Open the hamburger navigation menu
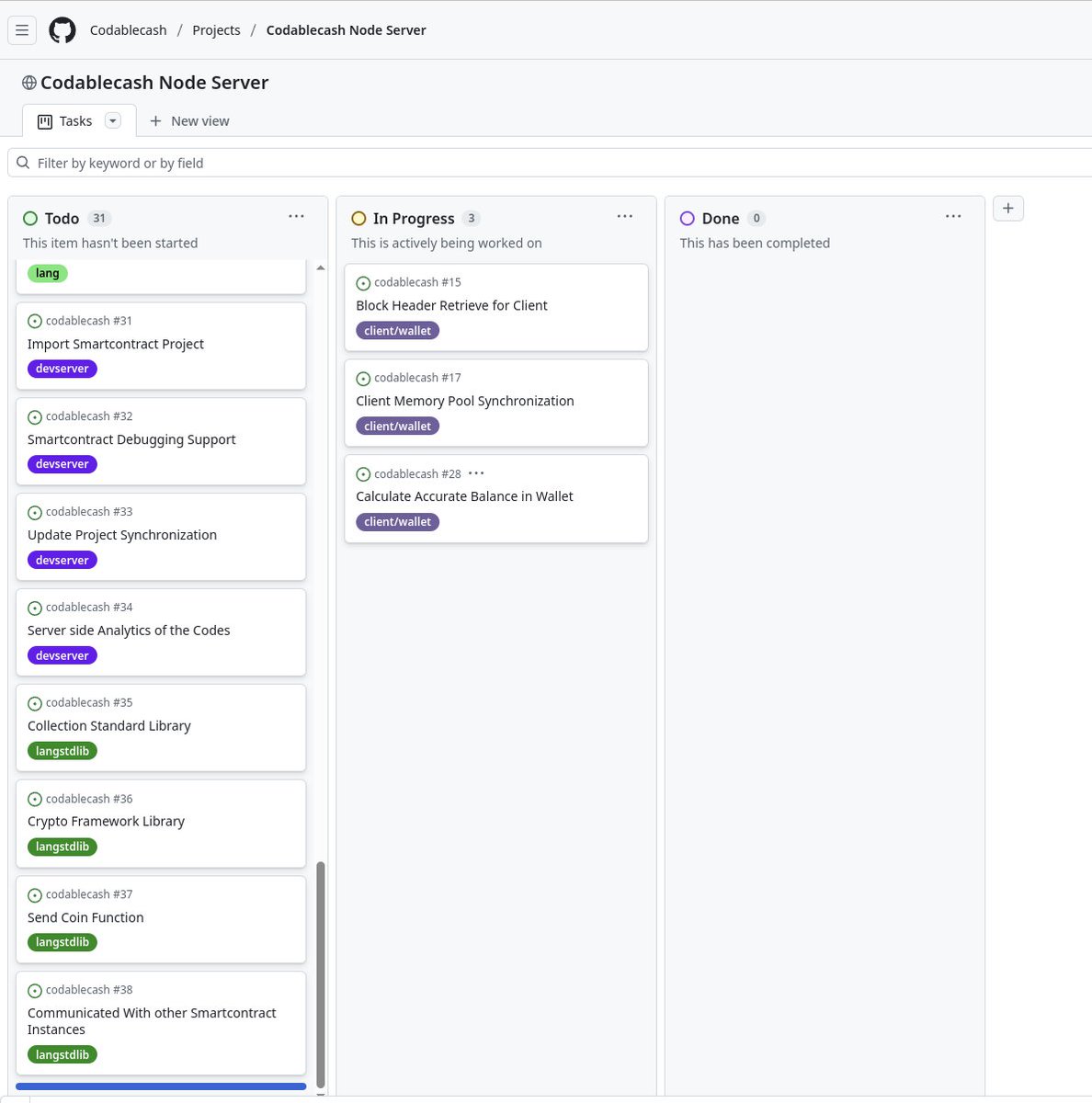 click(22, 30)
